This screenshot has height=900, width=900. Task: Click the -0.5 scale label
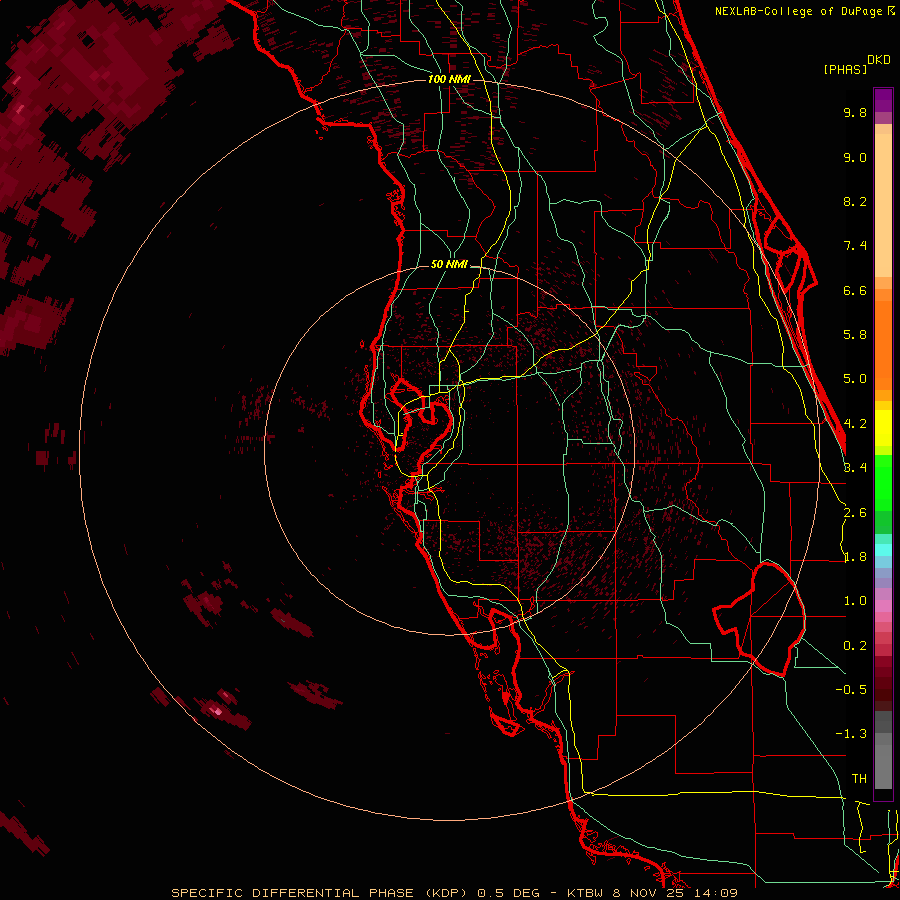pyautogui.click(x=851, y=690)
